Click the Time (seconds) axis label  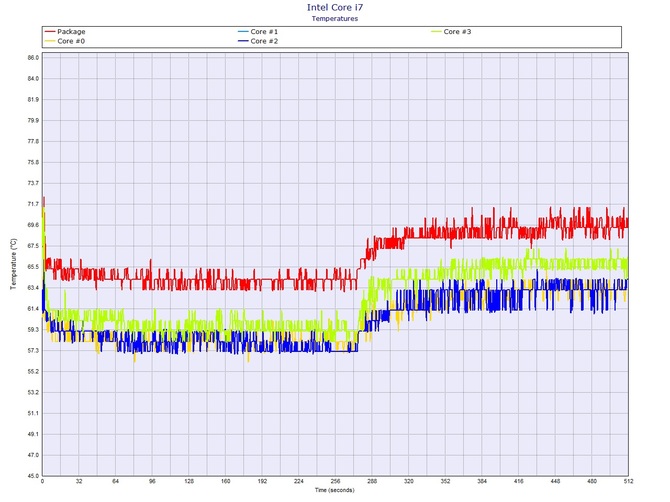click(x=335, y=490)
